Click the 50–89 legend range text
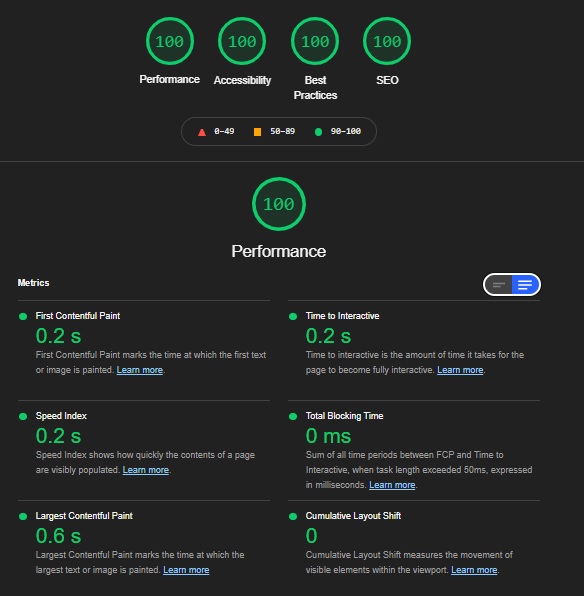584x596 pixels. pyautogui.click(x=282, y=132)
